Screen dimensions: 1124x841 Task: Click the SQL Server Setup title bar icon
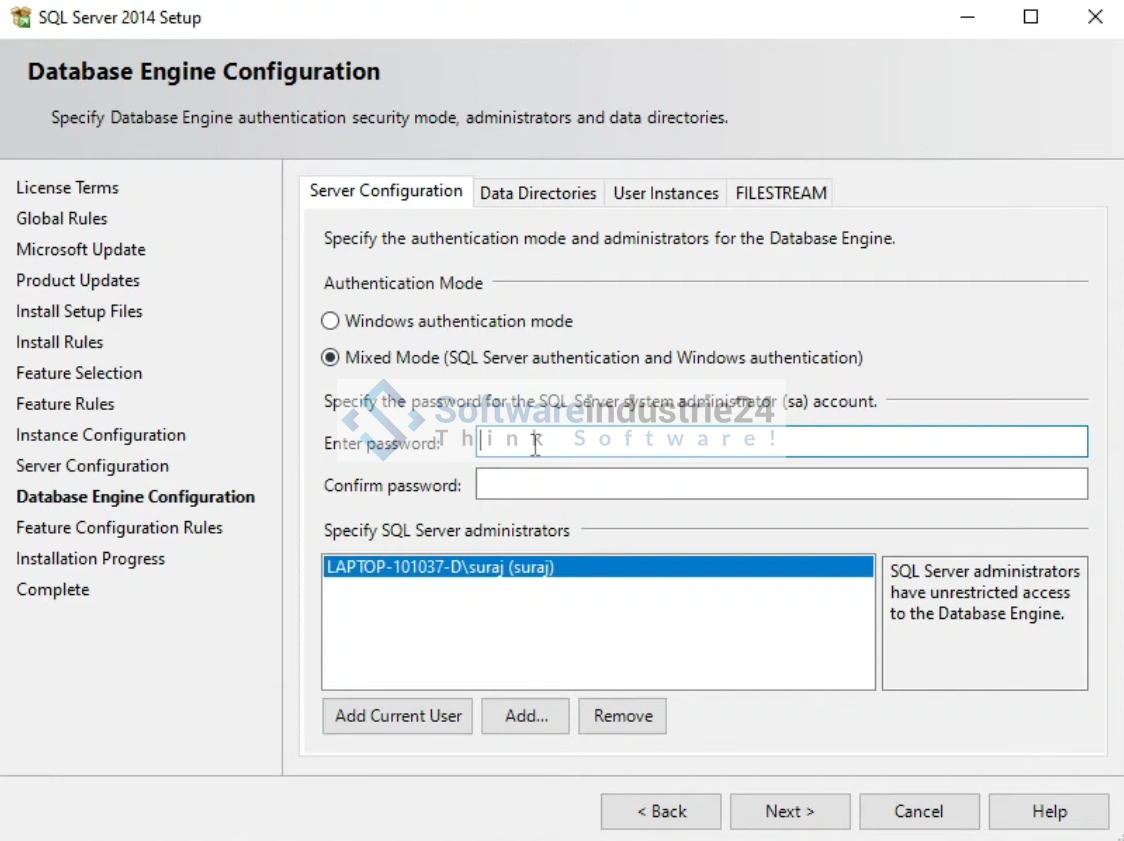click(20, 17)
